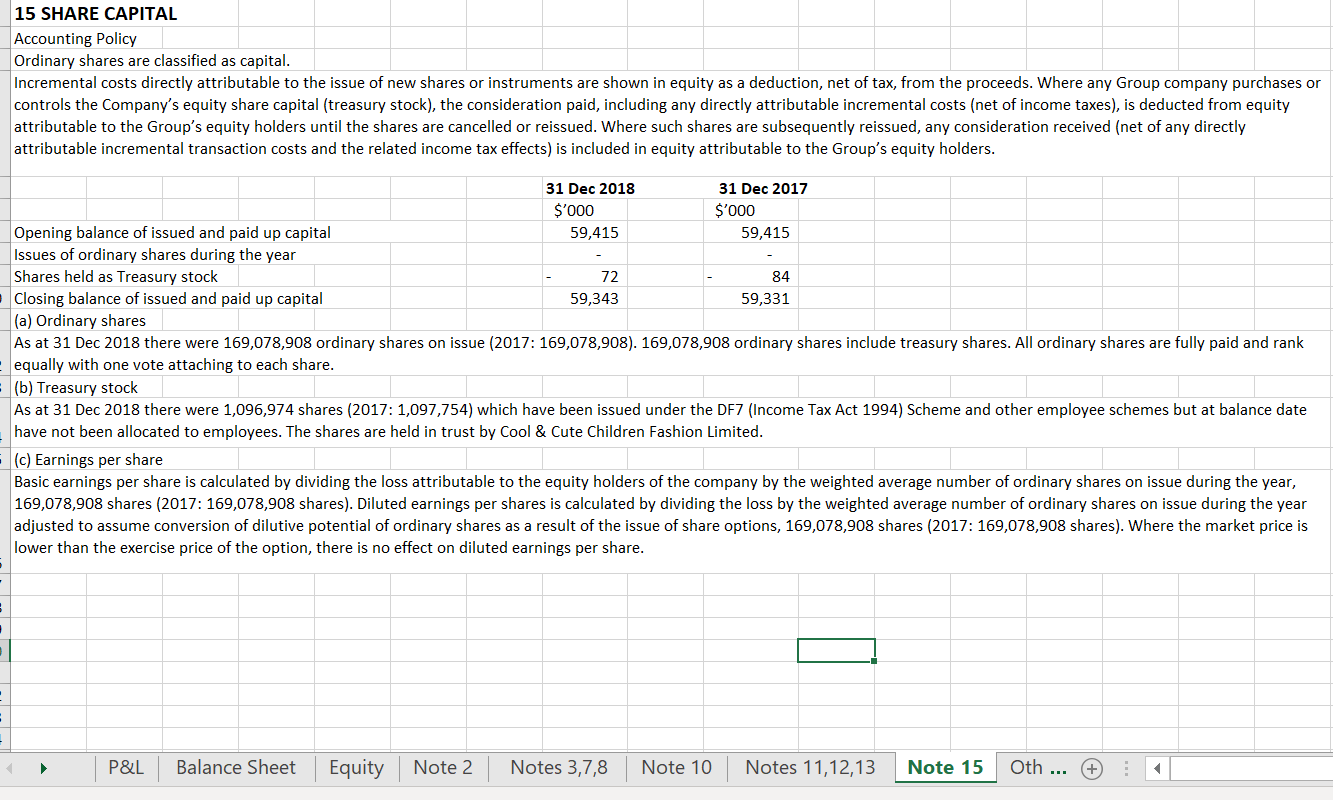Select 2018 opening balance value 59,415

pyautogui.click(x=594, y=232)
